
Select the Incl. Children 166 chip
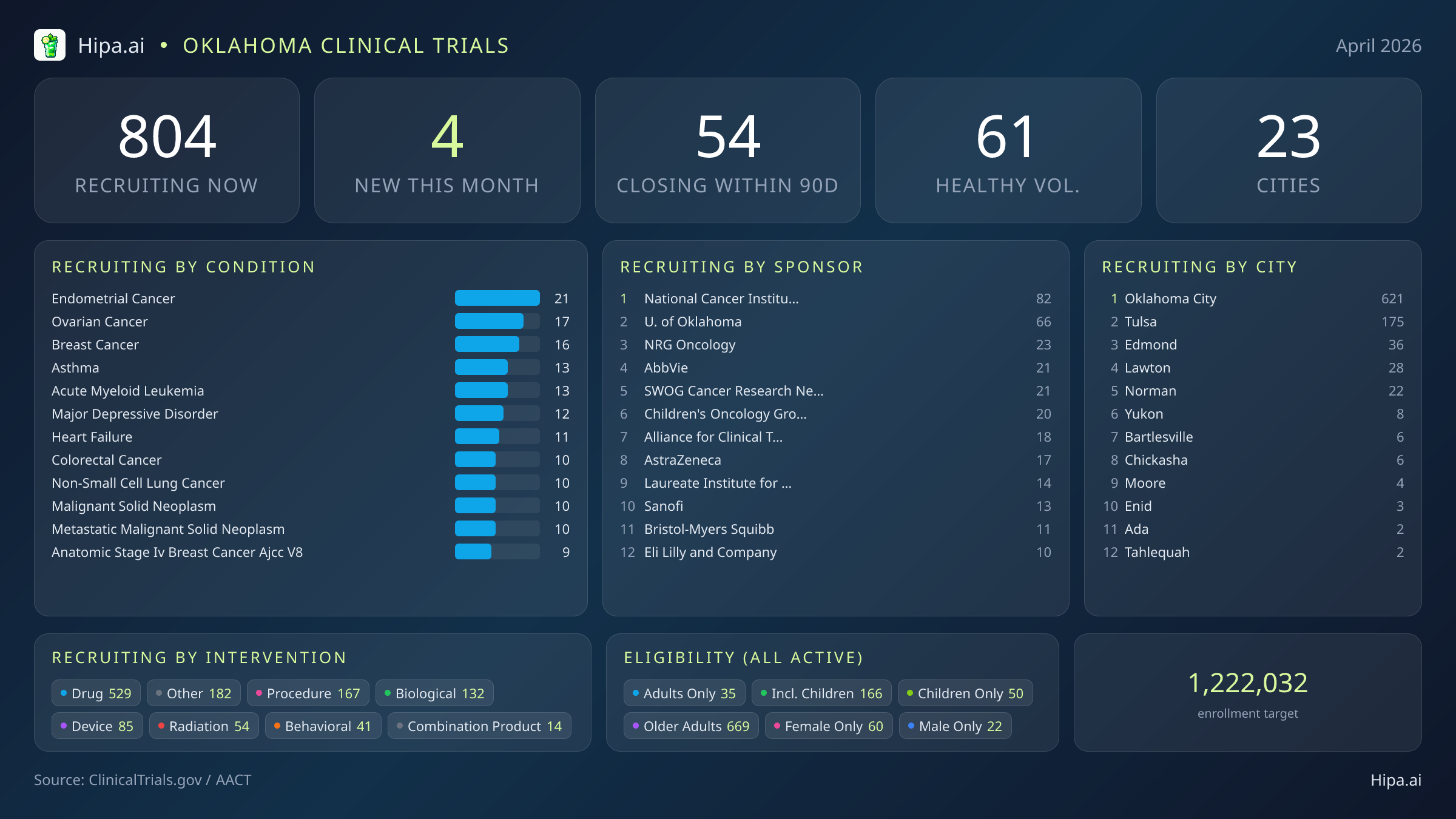pyautogui.click(x=821, y=693)
